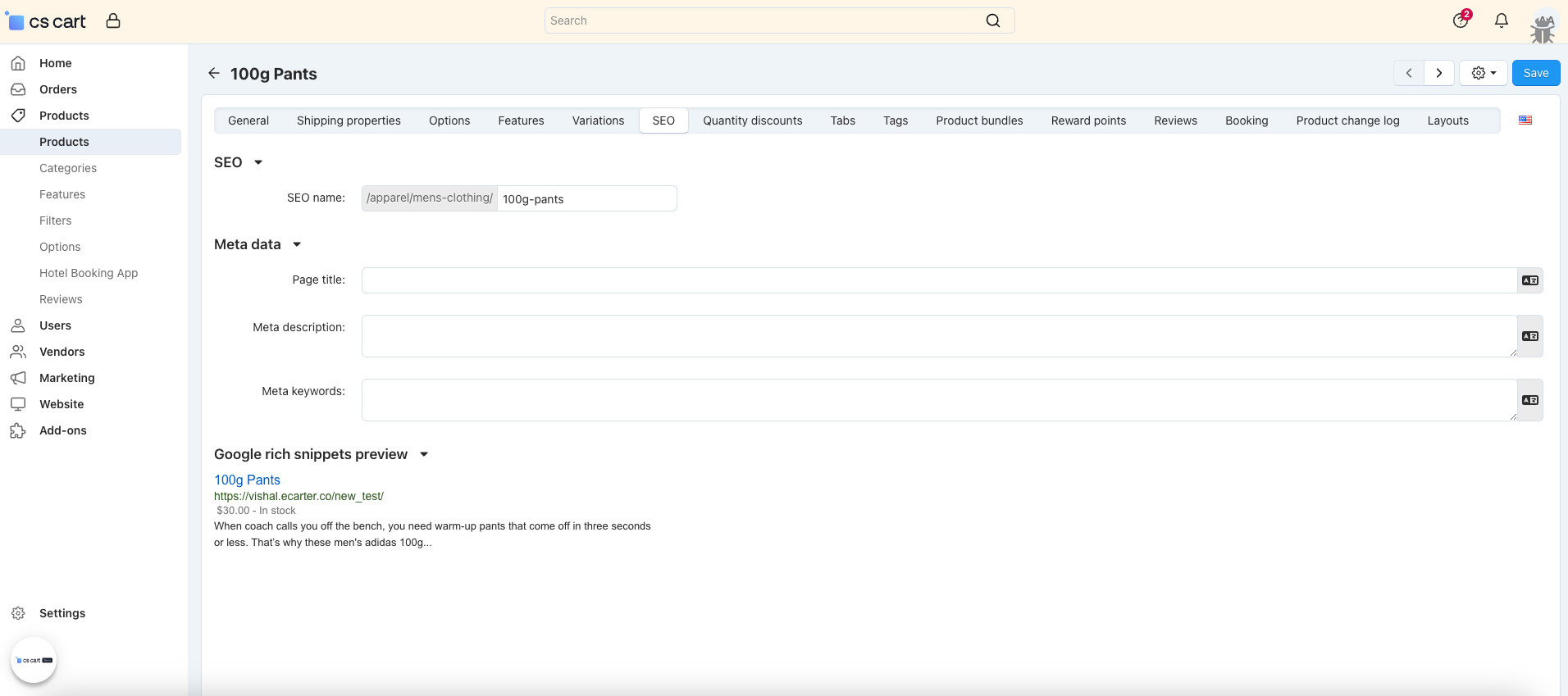This screenshot has height=696, width=1568.
Task: Open the tab labeled Tabs
Action: point(843,121)
